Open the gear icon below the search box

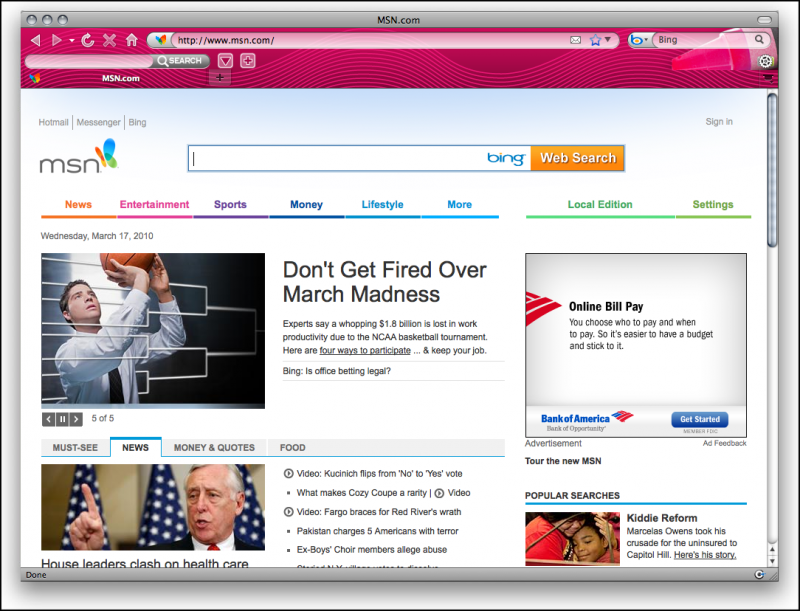click(x=766, y=61)
